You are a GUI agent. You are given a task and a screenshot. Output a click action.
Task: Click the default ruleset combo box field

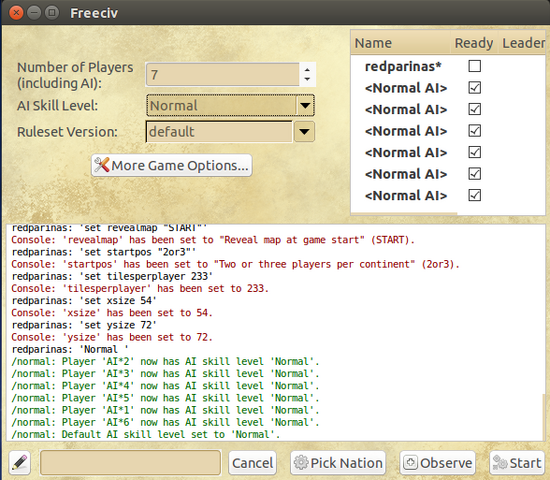coord(219,132)
